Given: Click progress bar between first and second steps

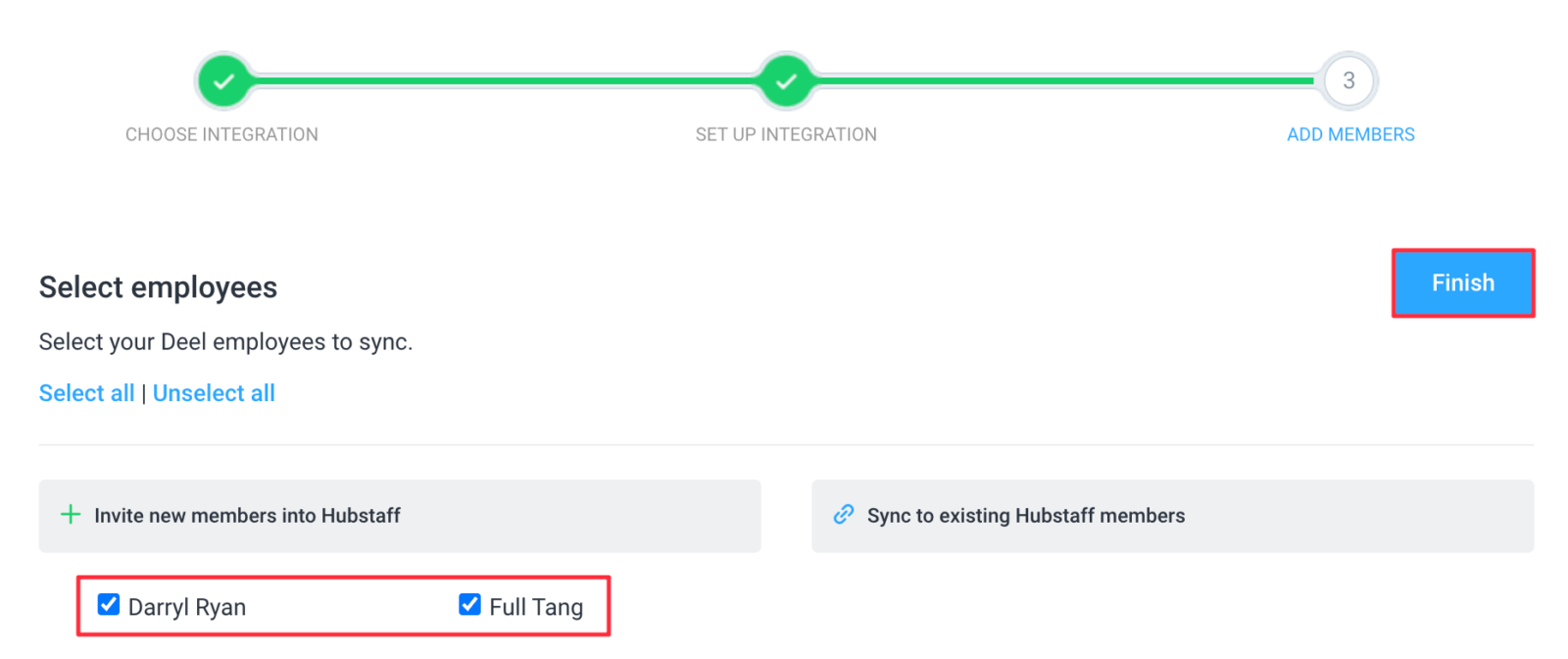Looking at the screenshot, I should 504,80.
